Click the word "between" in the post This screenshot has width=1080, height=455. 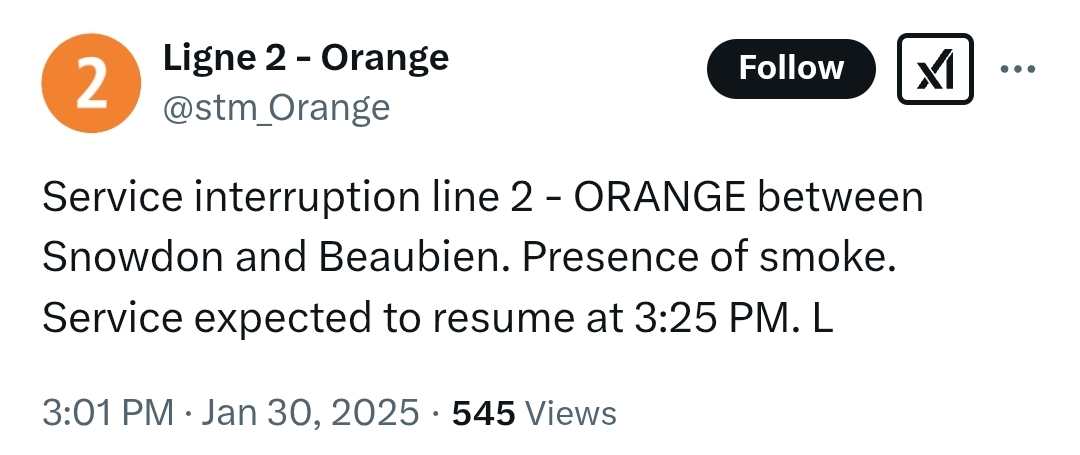(841, 197)
